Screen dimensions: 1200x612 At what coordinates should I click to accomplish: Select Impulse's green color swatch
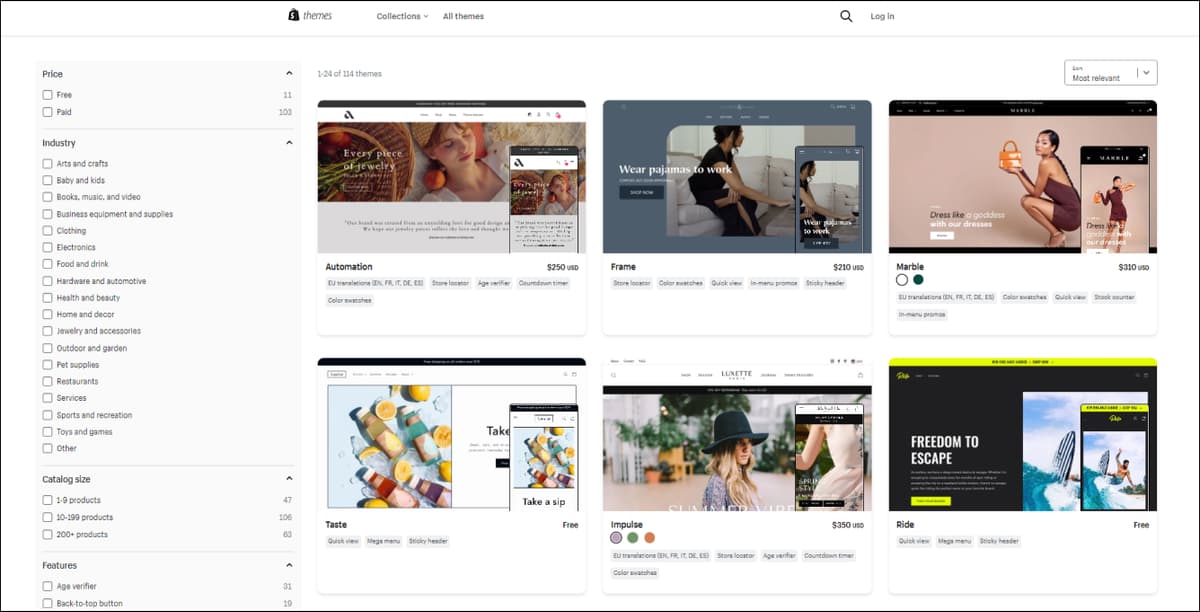pos(633,537)
